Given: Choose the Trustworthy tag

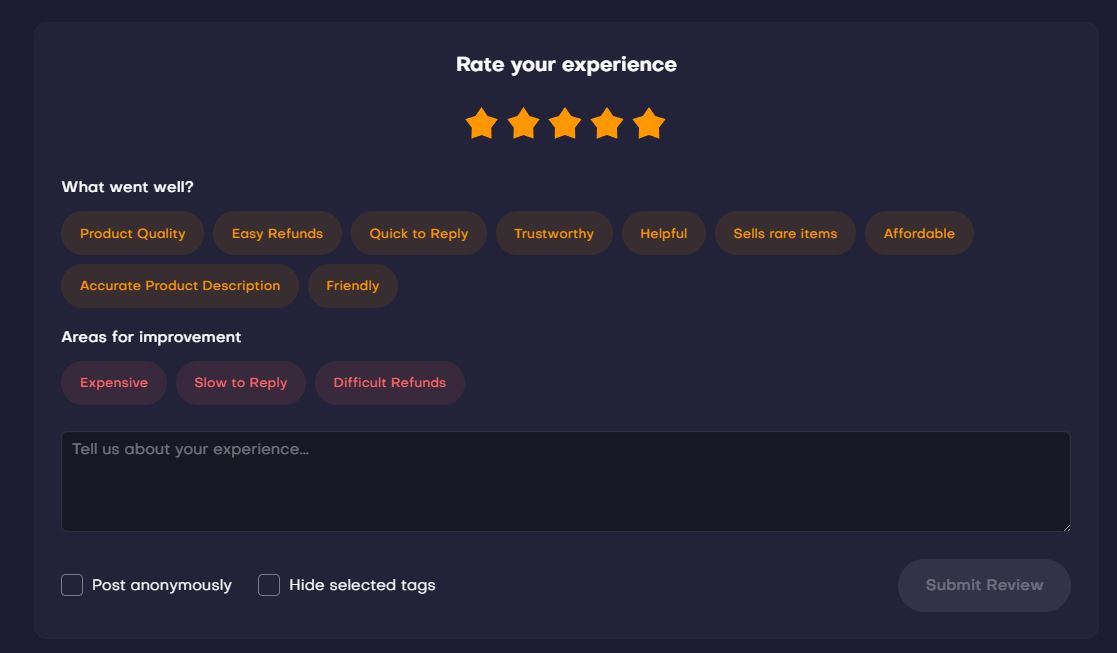Looking at the screenshot, I should pos(554,233).
